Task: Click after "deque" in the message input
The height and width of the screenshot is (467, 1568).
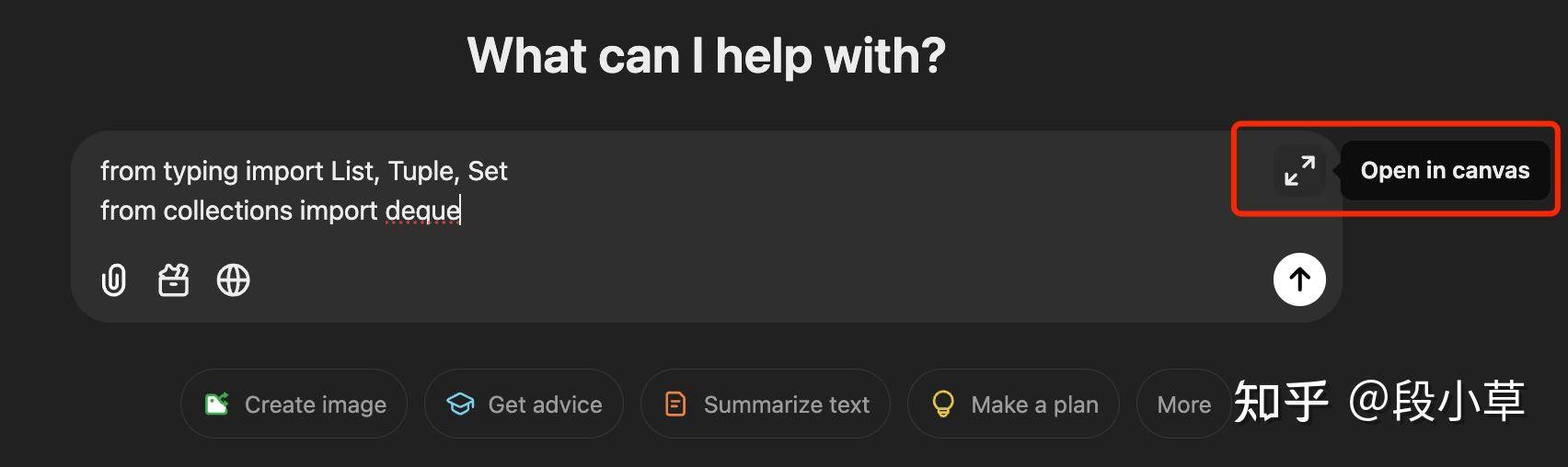Action: [461, 211]
